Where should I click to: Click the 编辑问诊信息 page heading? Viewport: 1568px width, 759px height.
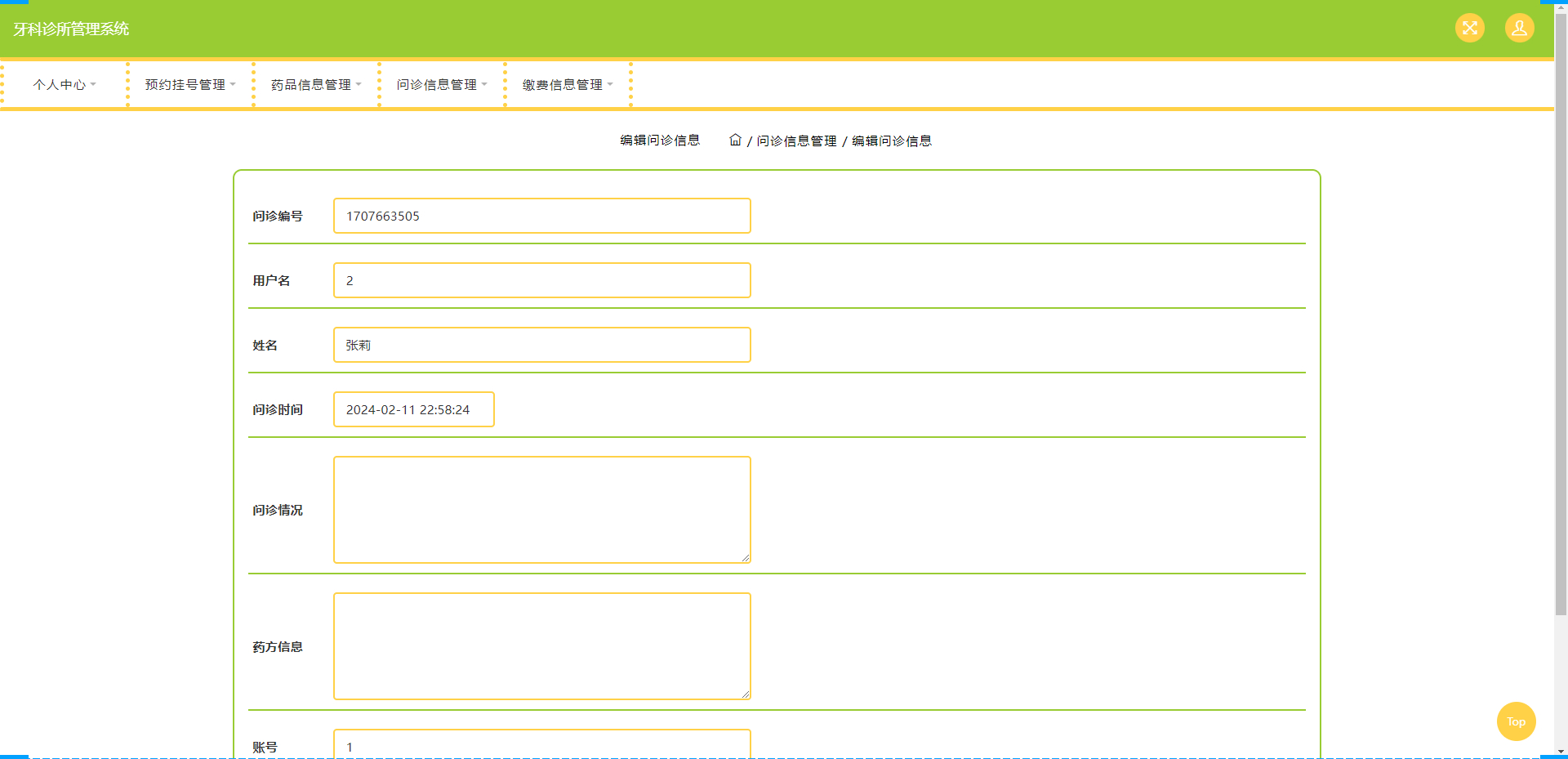[x=660, y=140]
